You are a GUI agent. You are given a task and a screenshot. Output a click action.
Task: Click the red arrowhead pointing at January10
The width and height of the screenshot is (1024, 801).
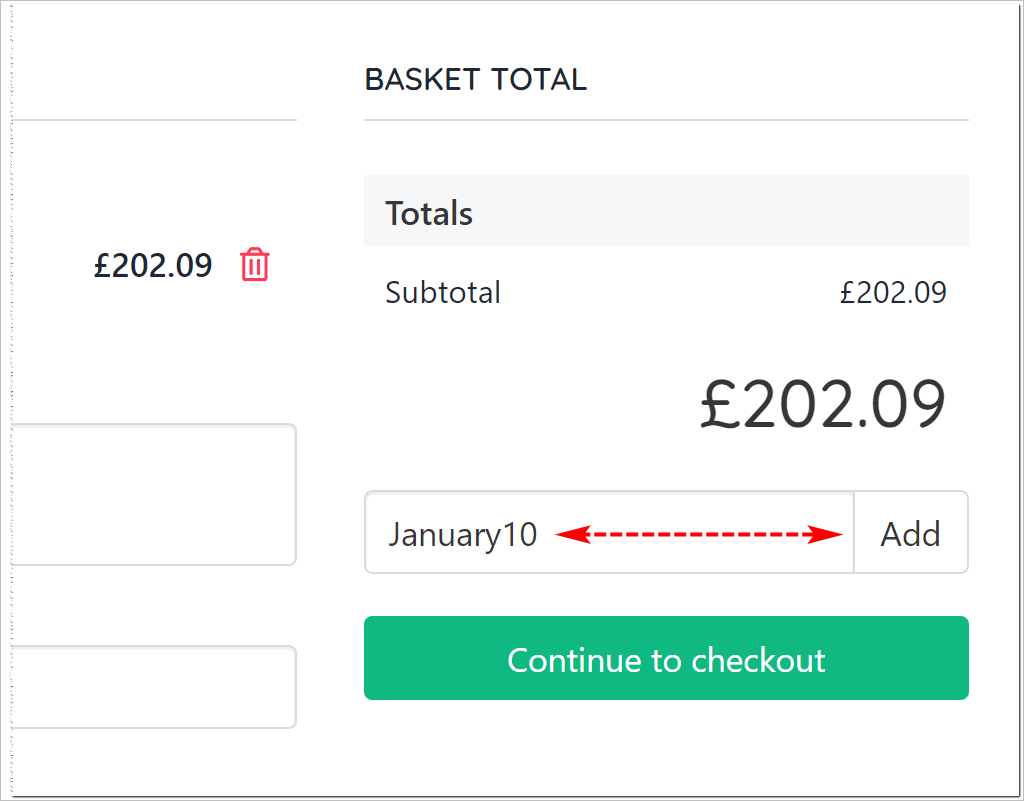[573, 535]
